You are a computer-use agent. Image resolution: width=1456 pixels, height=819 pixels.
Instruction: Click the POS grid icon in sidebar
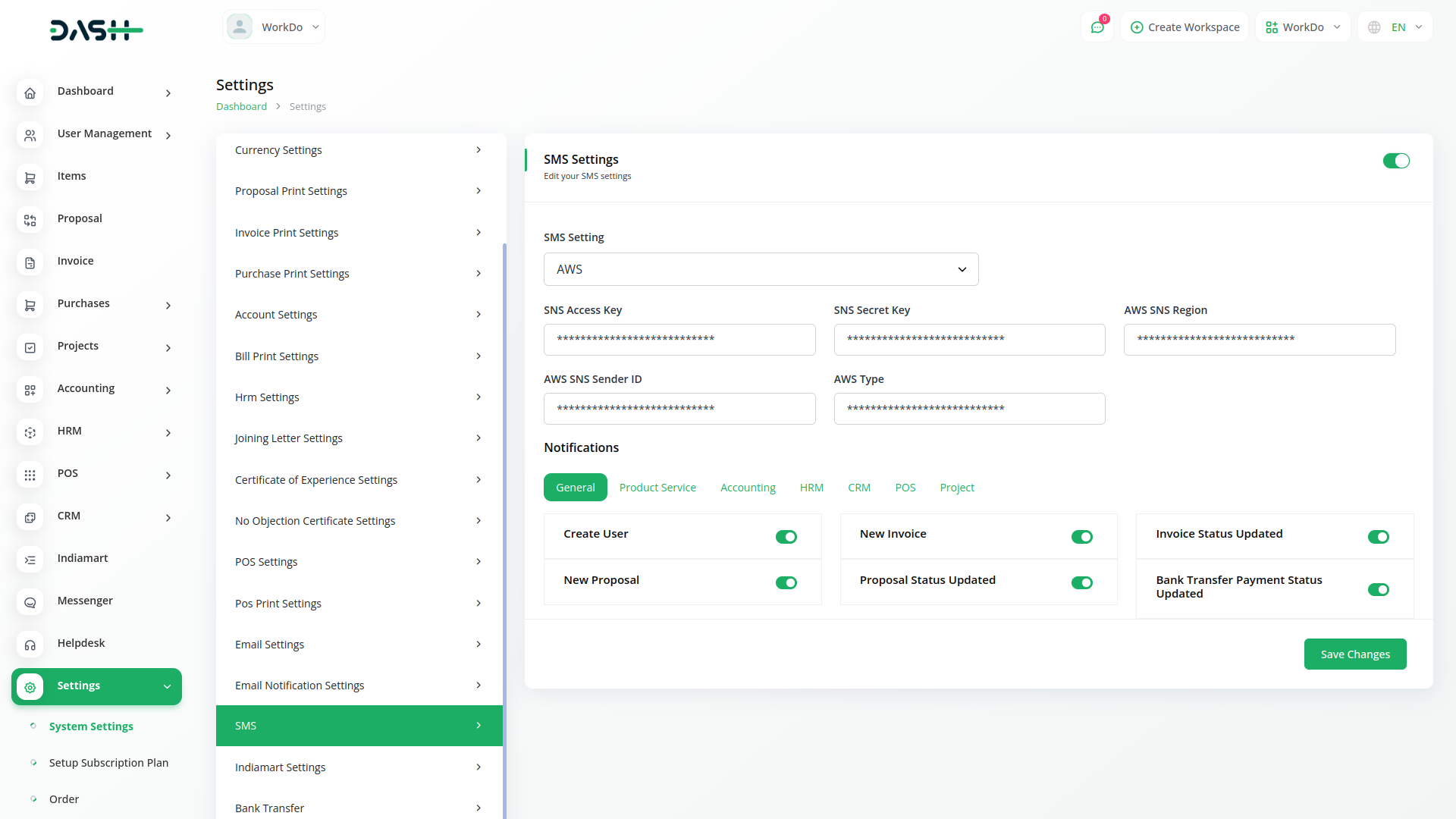tap(30, 475)
